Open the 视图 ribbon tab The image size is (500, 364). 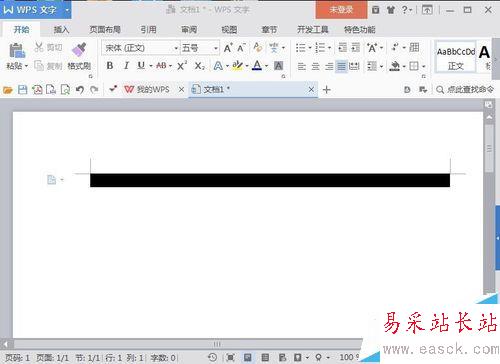(x=229, y=30)
